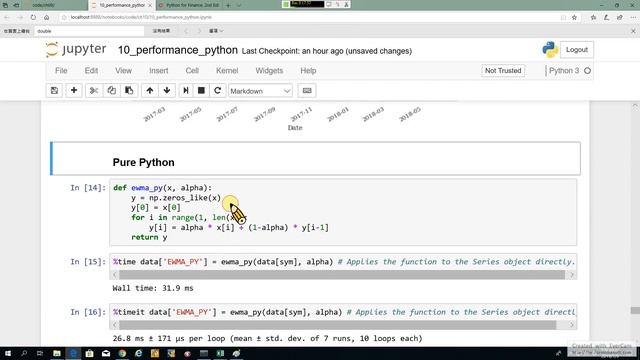This screenshot has width=640, height=360.
Task: Insert a cell below using the plus icon
Action: pos(74,91)
